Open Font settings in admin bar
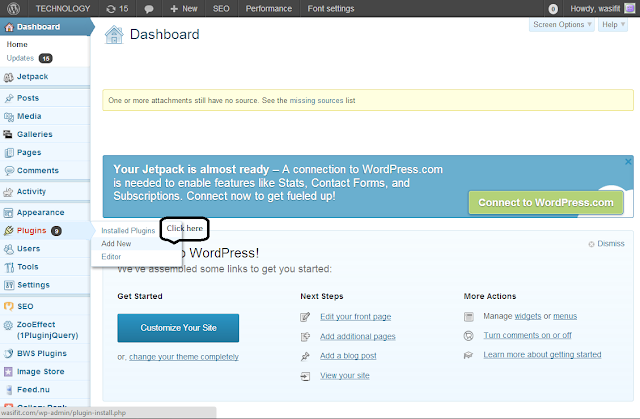Screen dimensions: 640x419 (x=331, y=9)
